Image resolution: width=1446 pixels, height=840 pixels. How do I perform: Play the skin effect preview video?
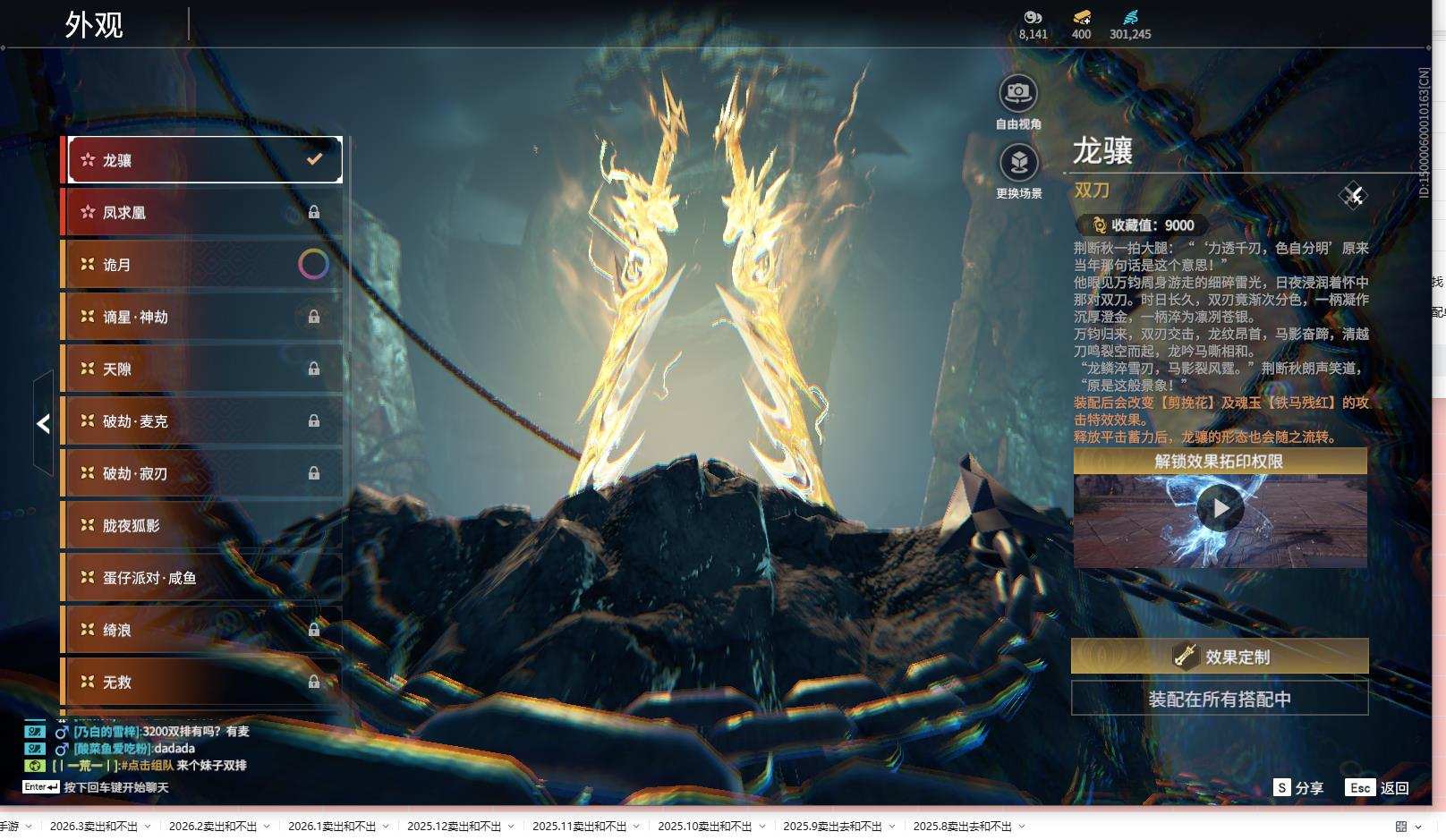pos(1221,508)
